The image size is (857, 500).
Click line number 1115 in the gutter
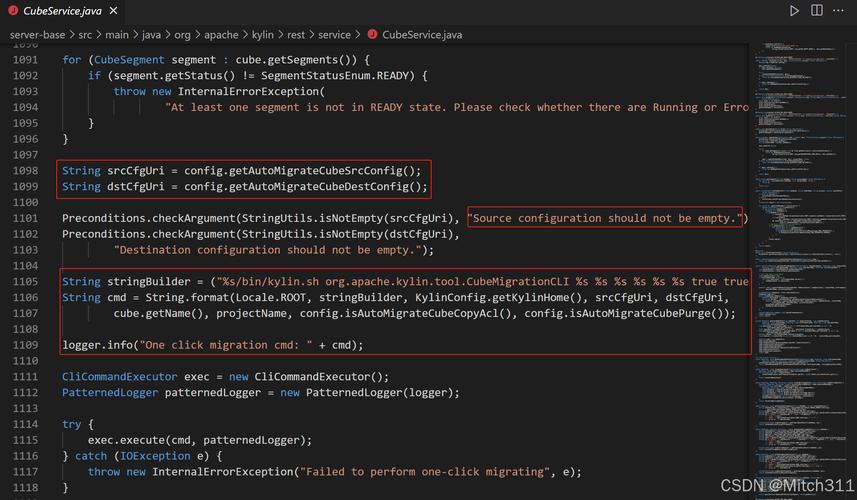click(24, 440)
